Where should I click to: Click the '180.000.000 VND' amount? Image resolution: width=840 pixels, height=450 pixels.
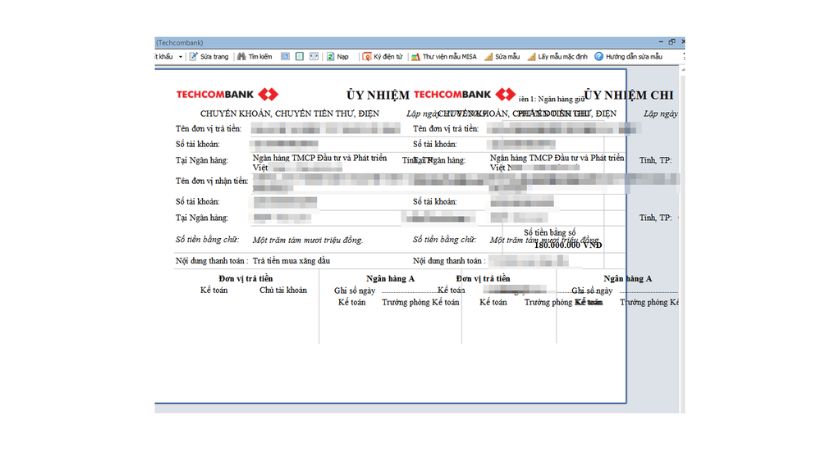(568, 245)
